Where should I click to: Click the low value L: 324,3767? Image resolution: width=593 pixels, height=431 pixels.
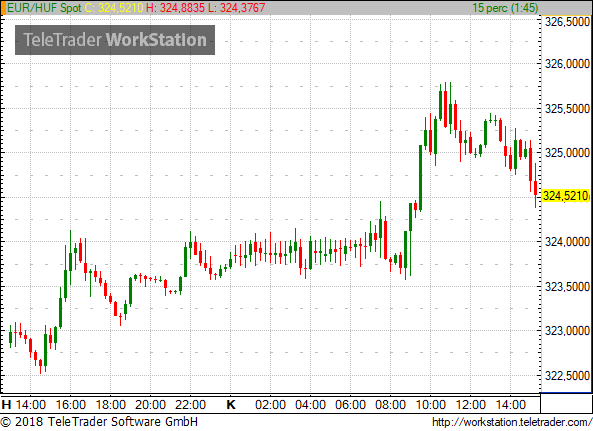[237, 8]
